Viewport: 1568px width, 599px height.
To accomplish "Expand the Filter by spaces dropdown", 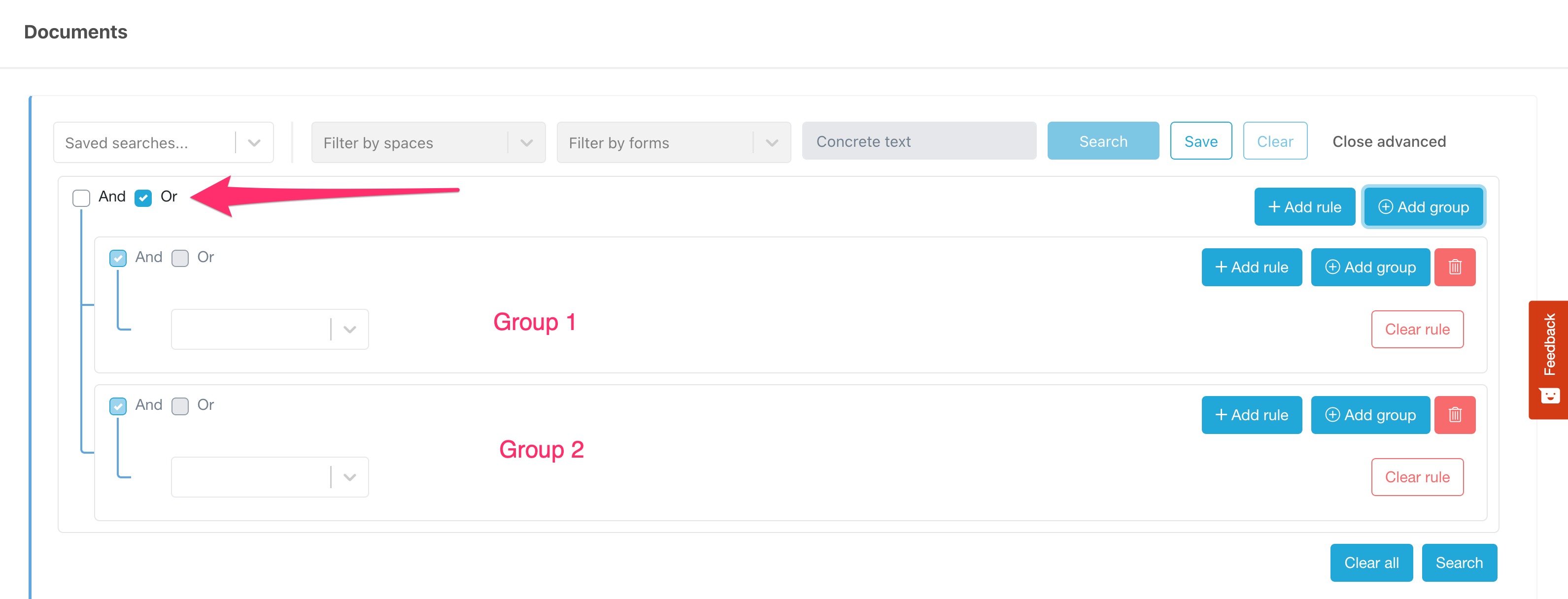I will click(428, 142).
